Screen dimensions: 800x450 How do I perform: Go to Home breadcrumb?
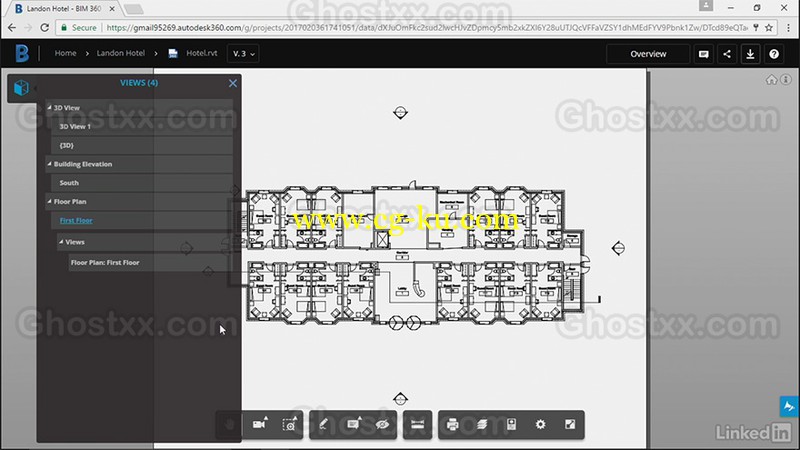65,53
